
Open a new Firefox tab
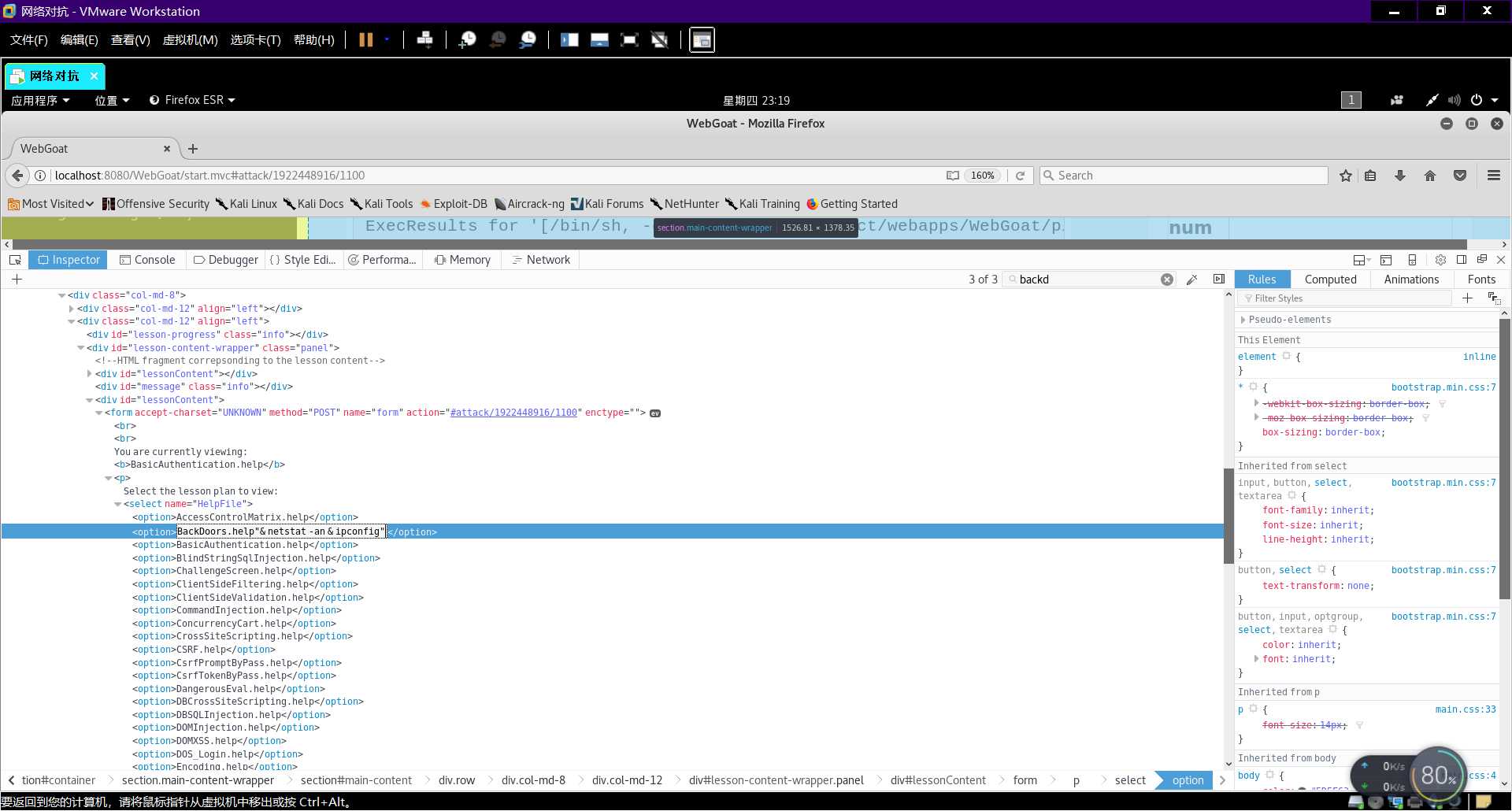193,149
